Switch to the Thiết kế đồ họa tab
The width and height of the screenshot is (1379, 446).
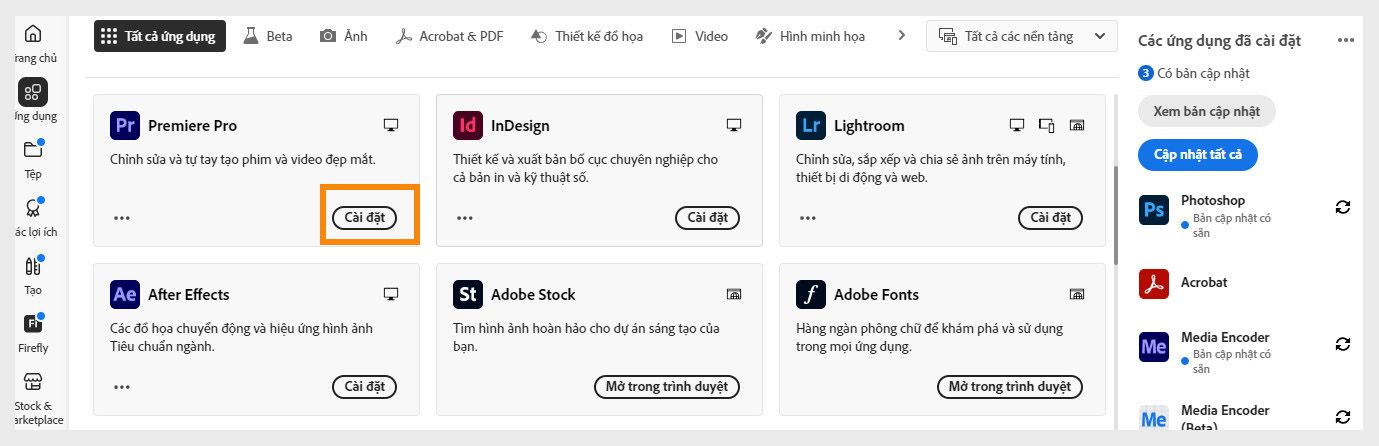tap(585, 36)
